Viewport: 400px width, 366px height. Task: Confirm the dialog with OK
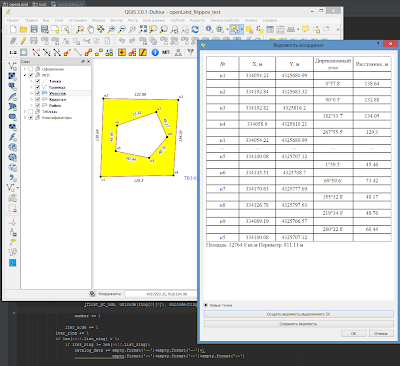click(x=354, y=333)
